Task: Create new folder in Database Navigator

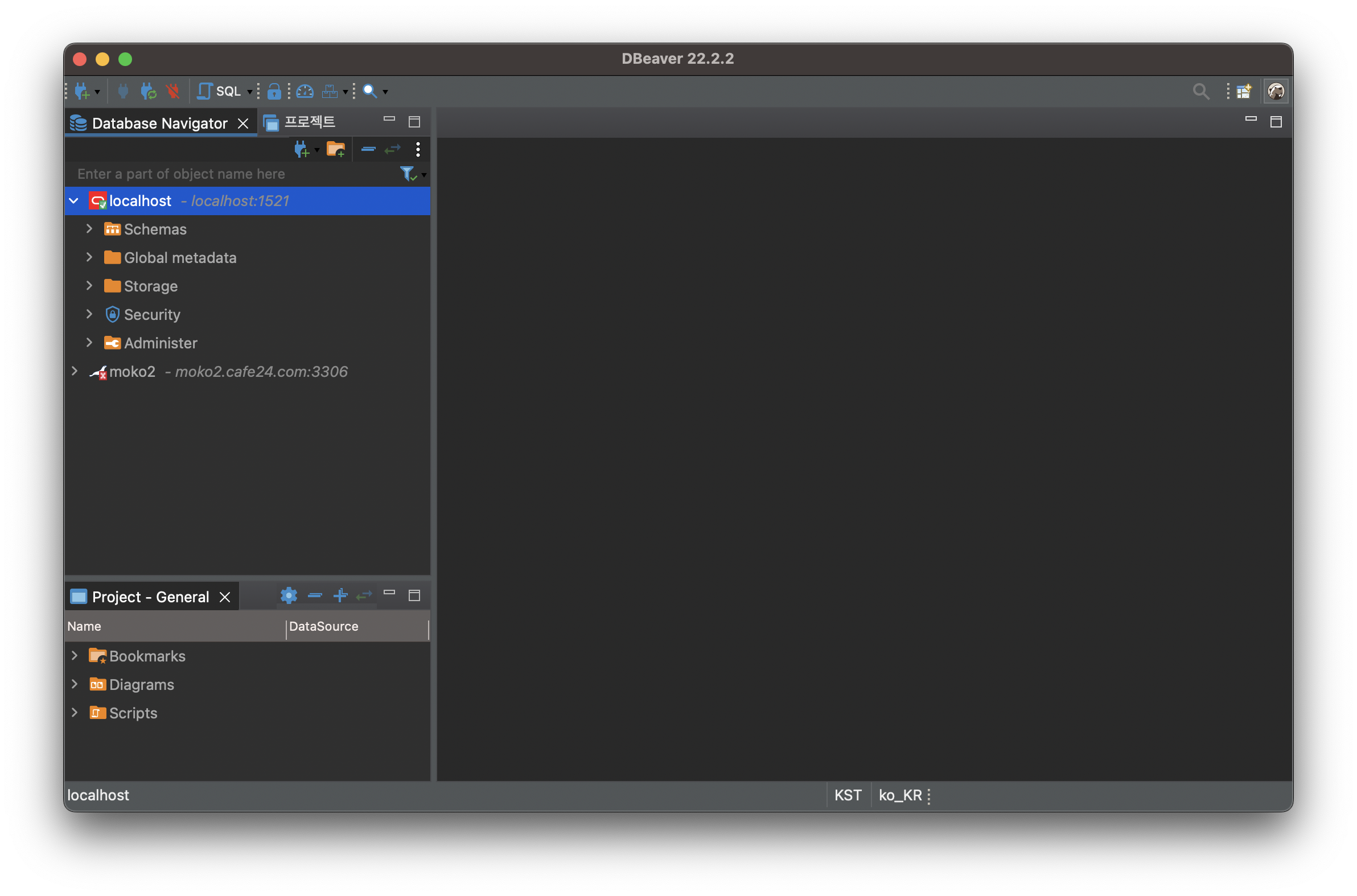Action: [x=335, y=150]
